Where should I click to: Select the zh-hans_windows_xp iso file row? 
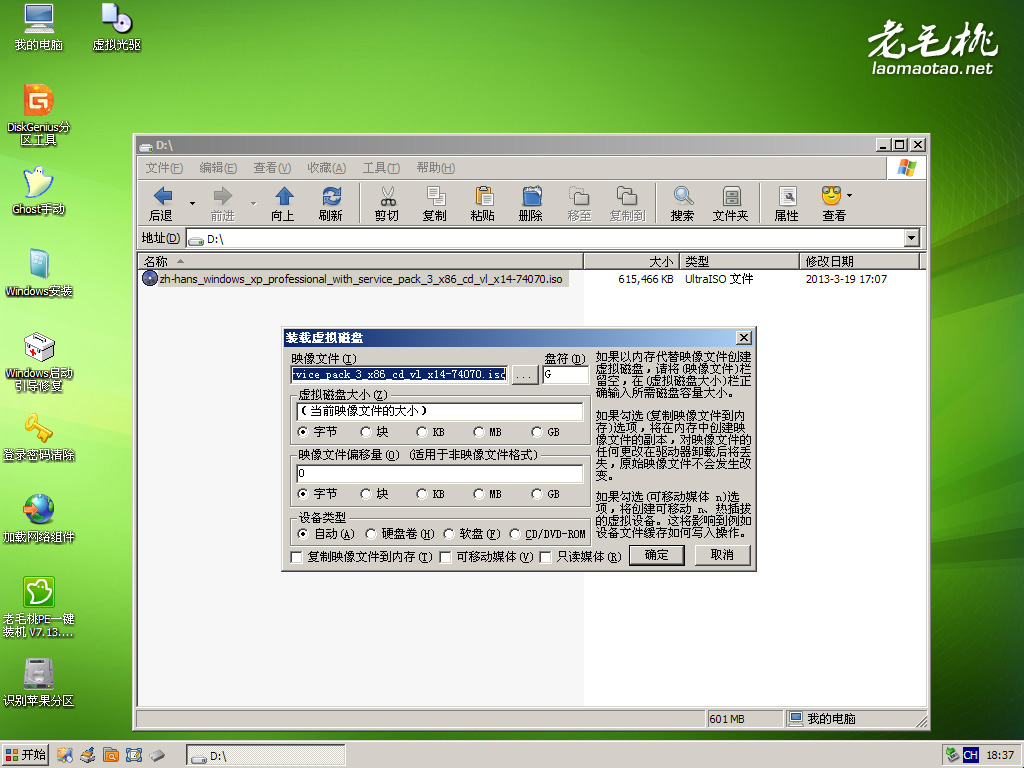353,279
